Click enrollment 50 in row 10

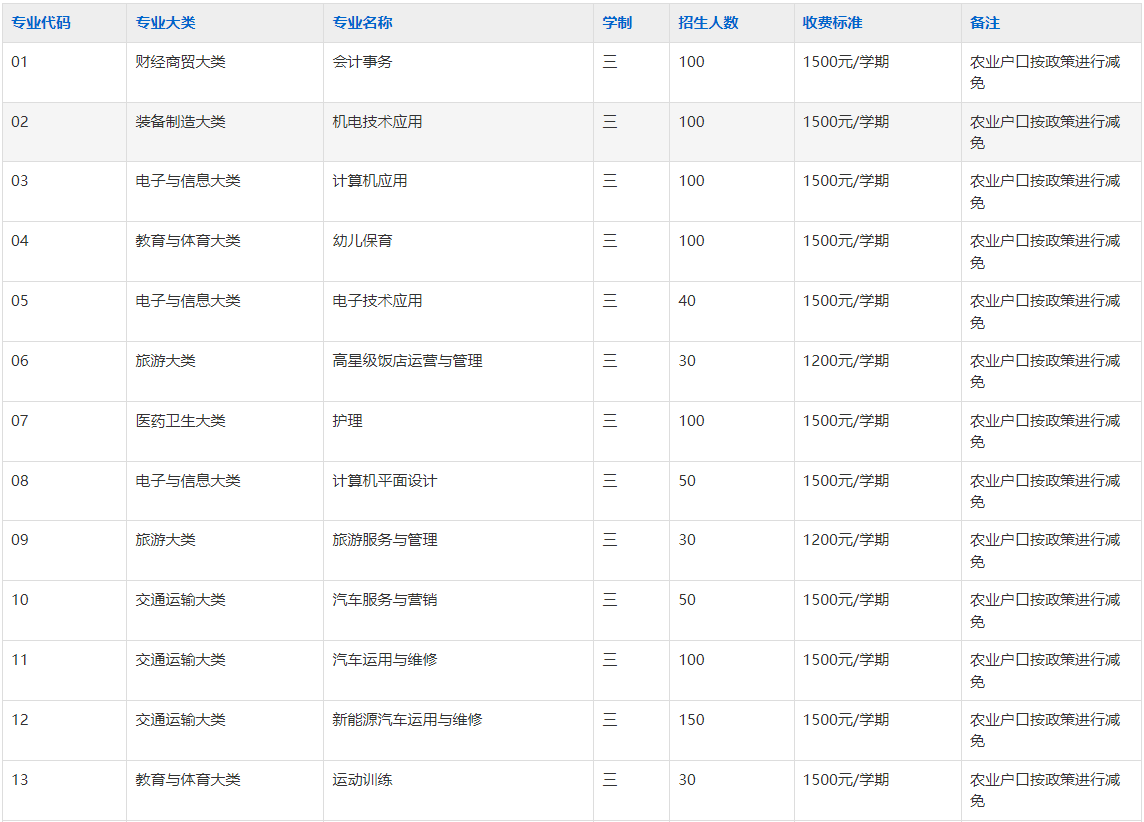click(687, 600)
